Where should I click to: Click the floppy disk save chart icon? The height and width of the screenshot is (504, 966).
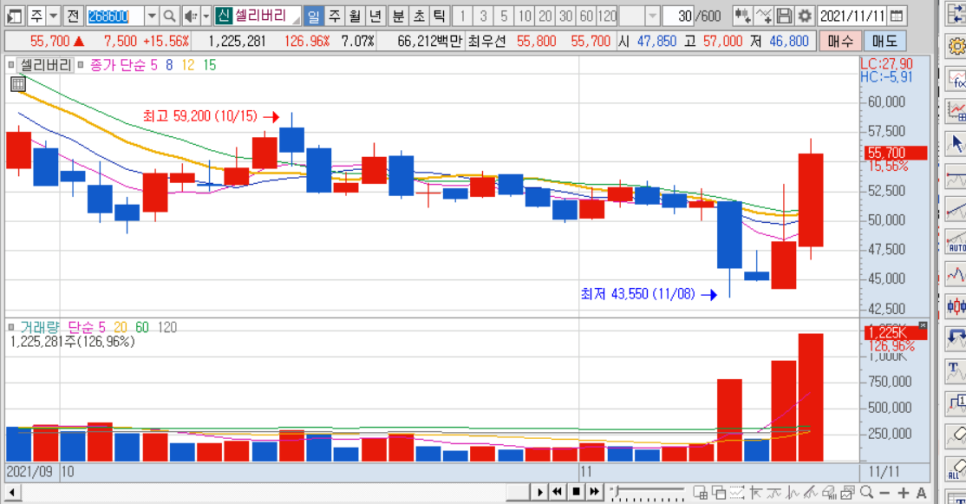(x=784, y=16)
